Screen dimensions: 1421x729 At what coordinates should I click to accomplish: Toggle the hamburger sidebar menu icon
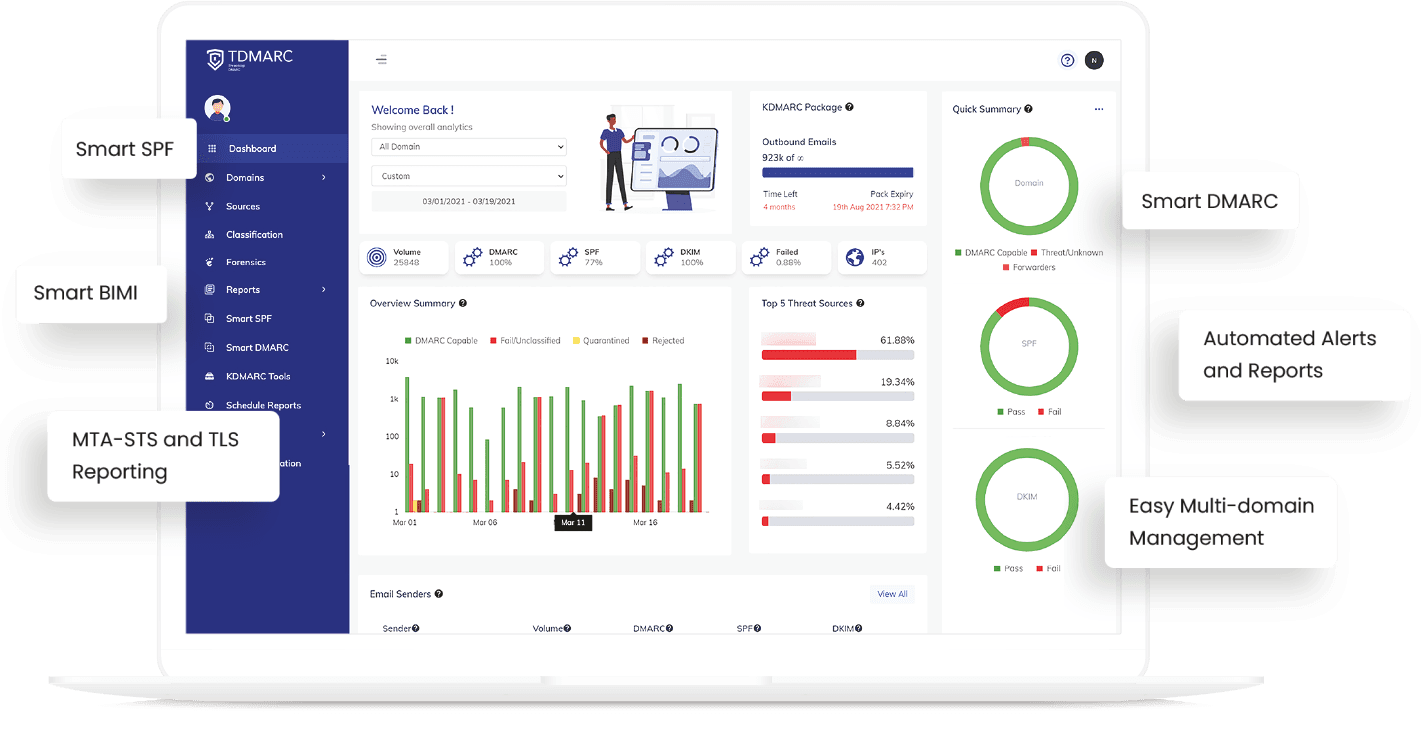click(381, 60)
